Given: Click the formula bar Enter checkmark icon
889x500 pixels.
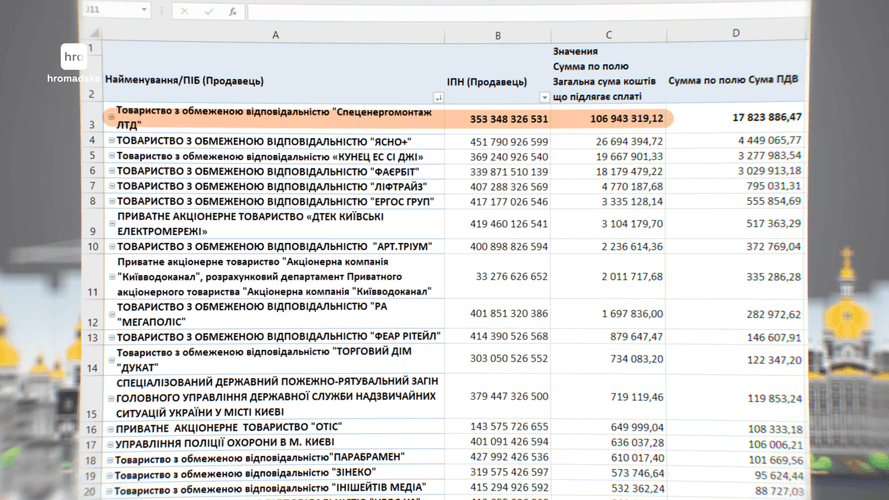Looking at the screenshot, I should pyautogui.click(x=209, y=11).
